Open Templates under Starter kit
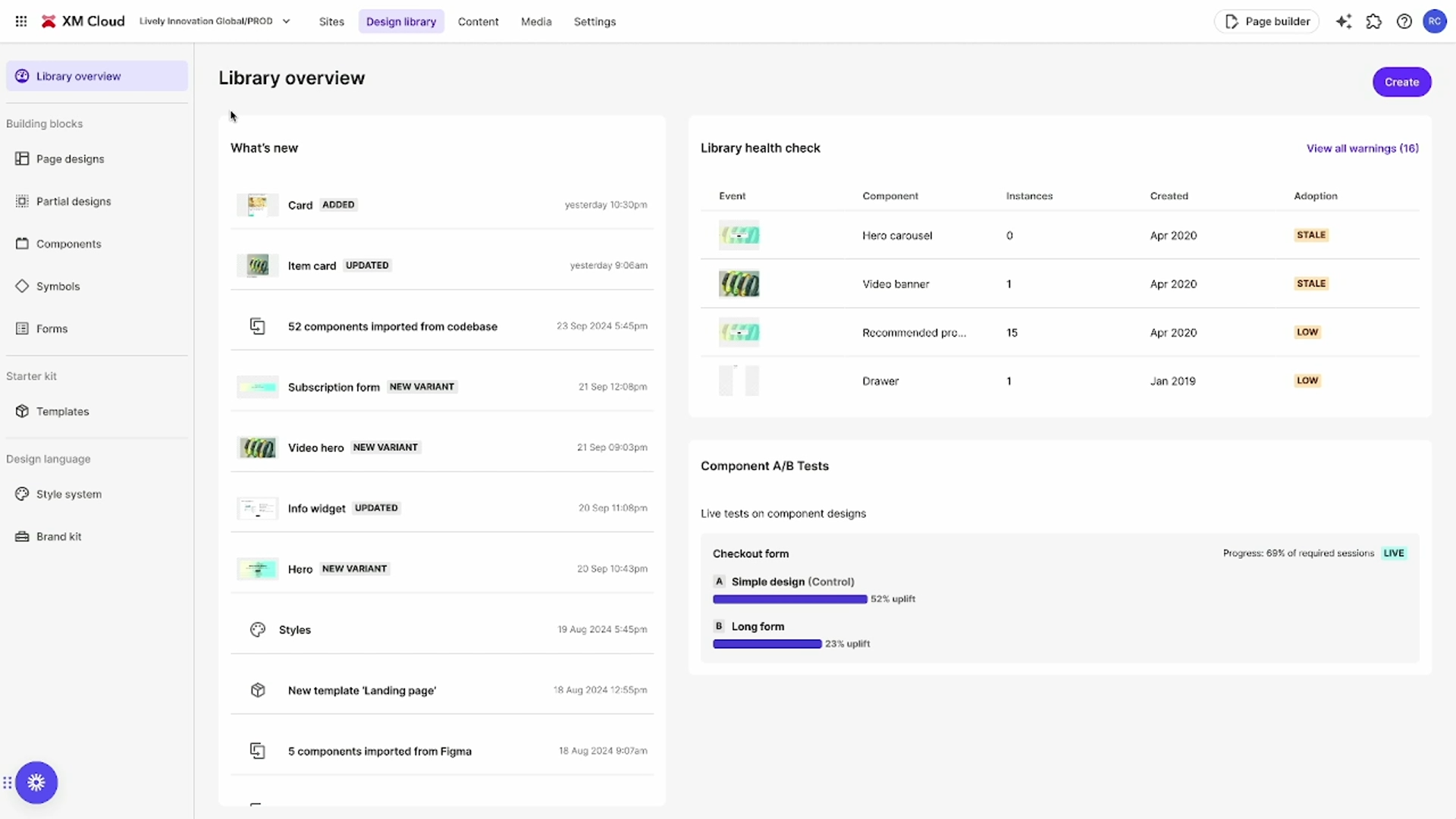Screen dimensions: 1456x819 point(63,411)
